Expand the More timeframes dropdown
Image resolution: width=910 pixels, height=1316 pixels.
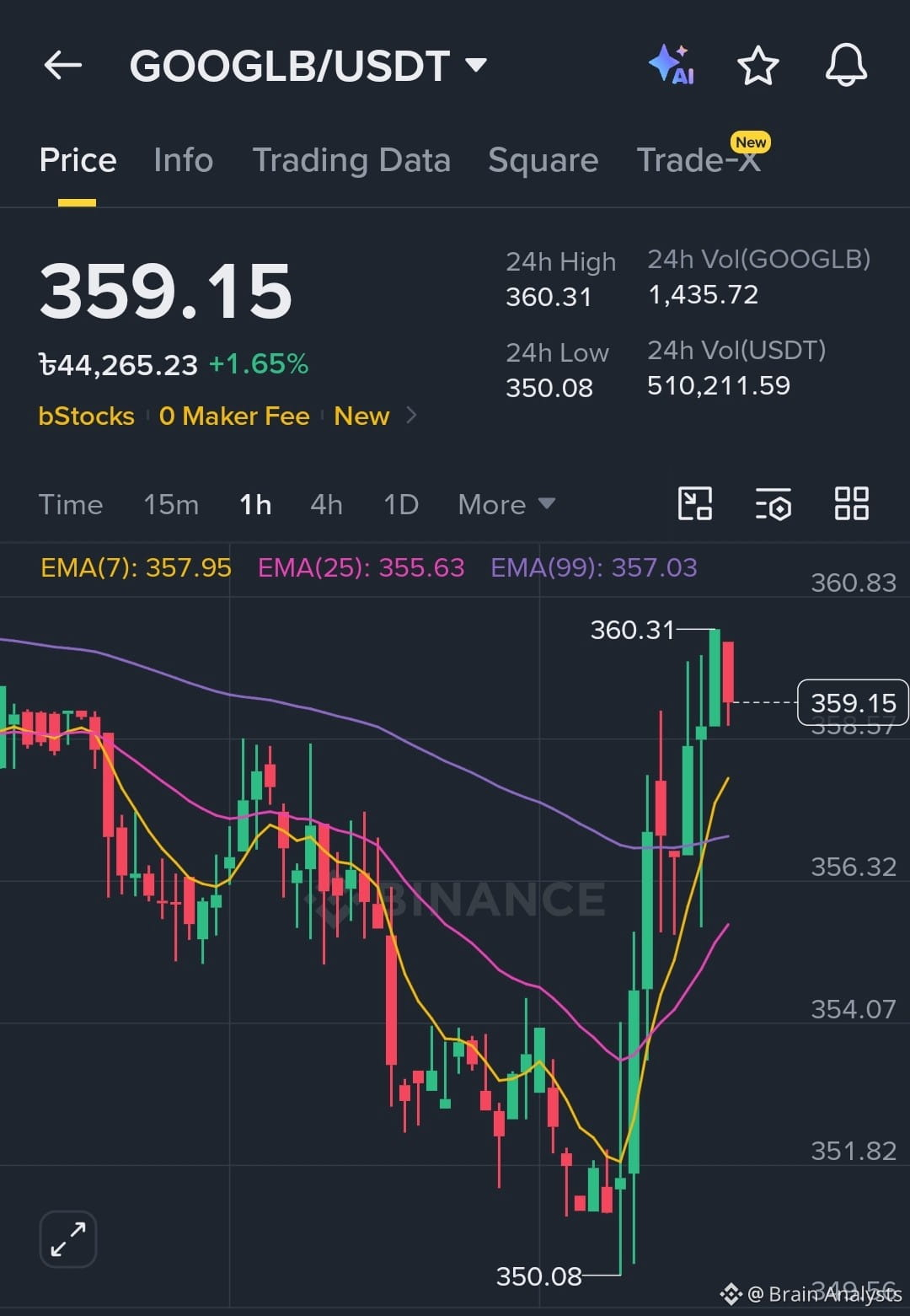(506, 504)
